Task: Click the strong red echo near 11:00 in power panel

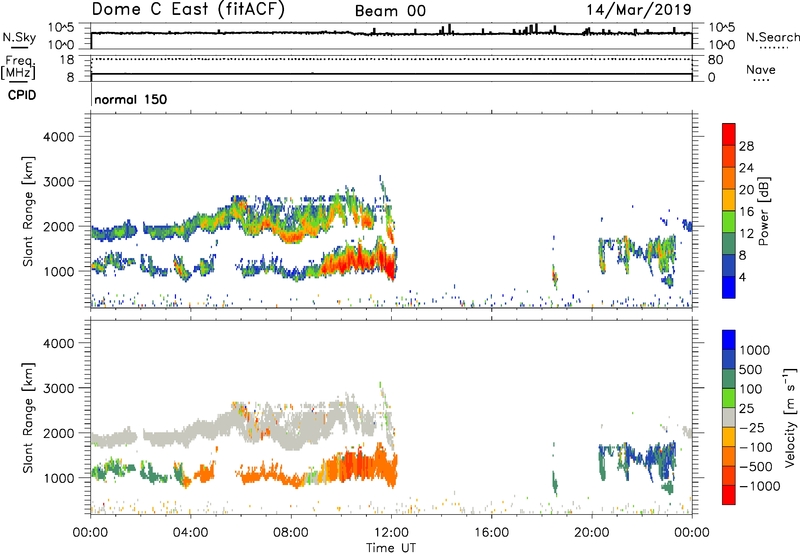Action: 360,260
